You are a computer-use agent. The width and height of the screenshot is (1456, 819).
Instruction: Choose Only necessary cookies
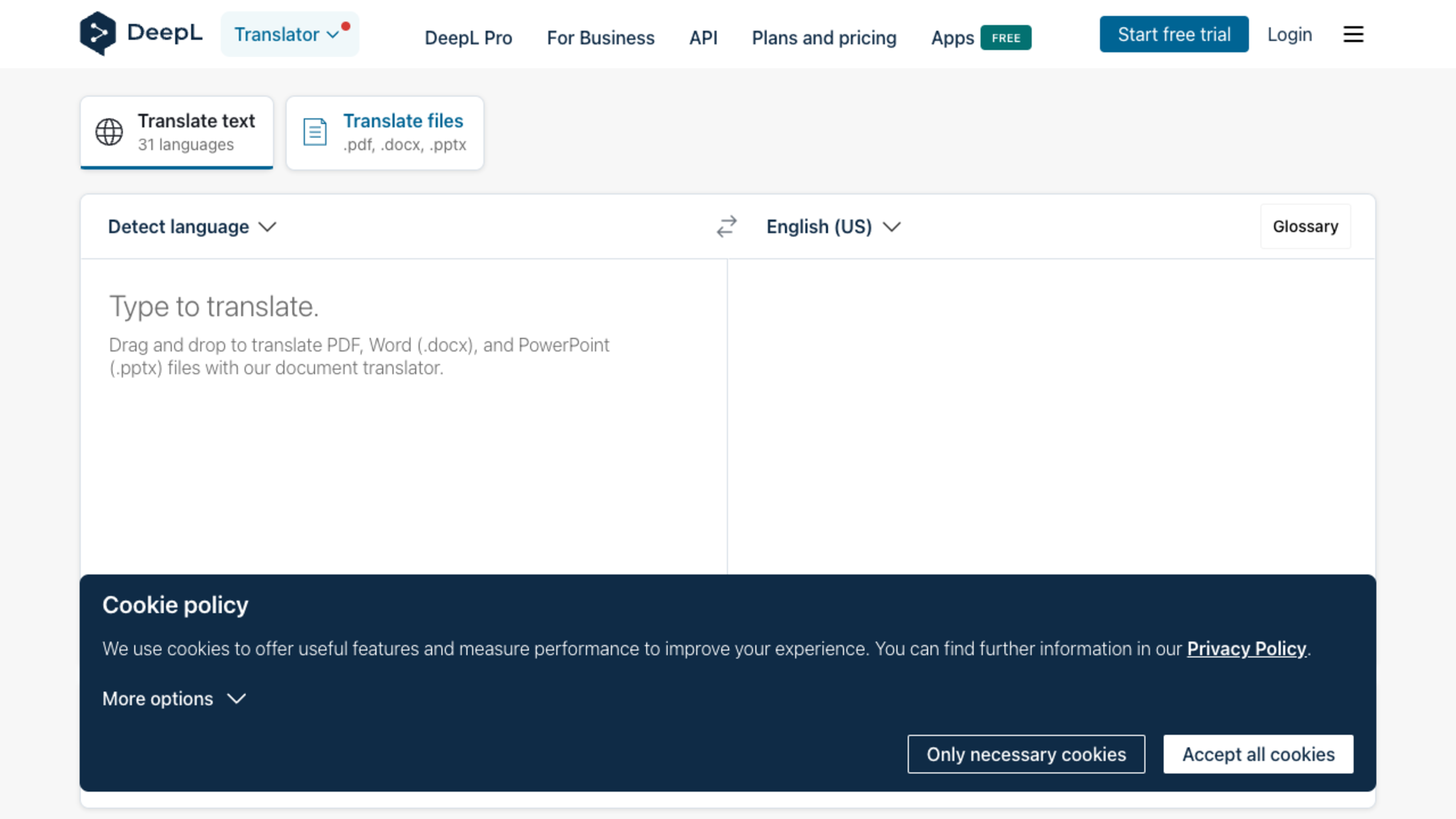1026,754
